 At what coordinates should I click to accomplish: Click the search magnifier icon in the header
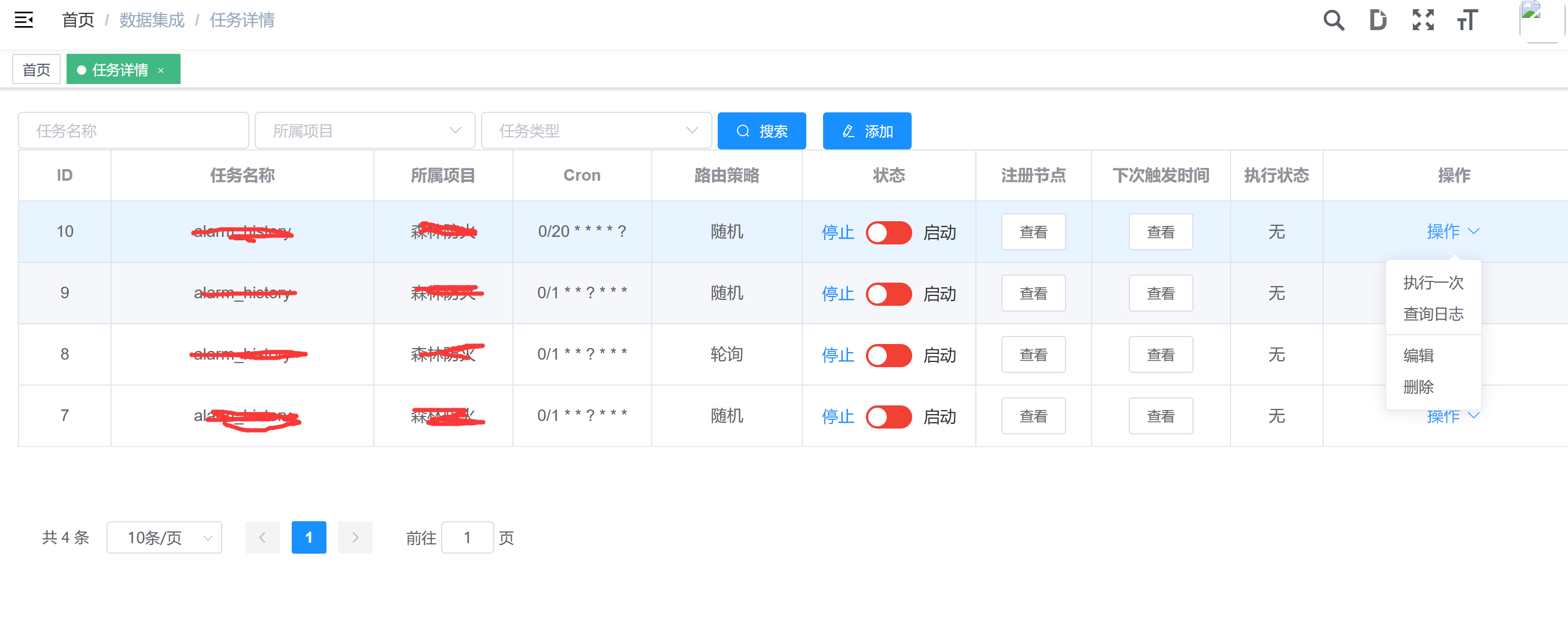point(1334,20)
